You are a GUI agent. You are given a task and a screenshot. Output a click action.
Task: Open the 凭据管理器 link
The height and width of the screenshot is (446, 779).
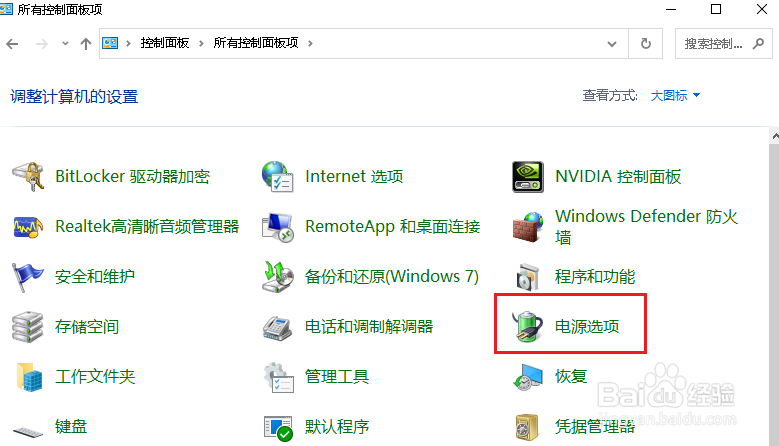595,427
